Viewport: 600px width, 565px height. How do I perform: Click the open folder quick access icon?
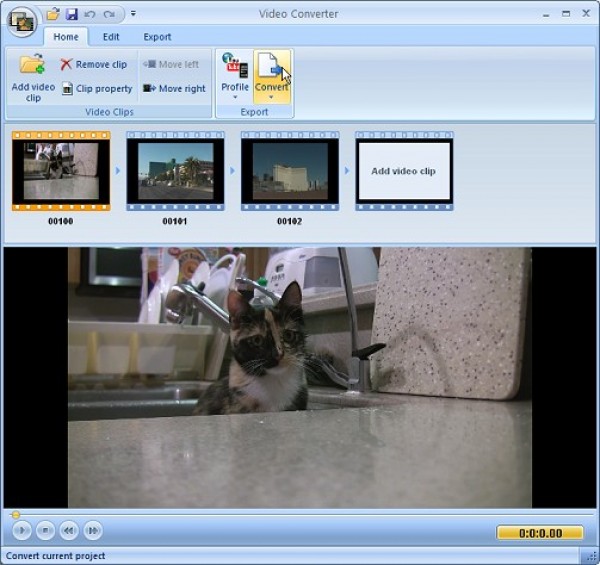(x=53, y=14)
